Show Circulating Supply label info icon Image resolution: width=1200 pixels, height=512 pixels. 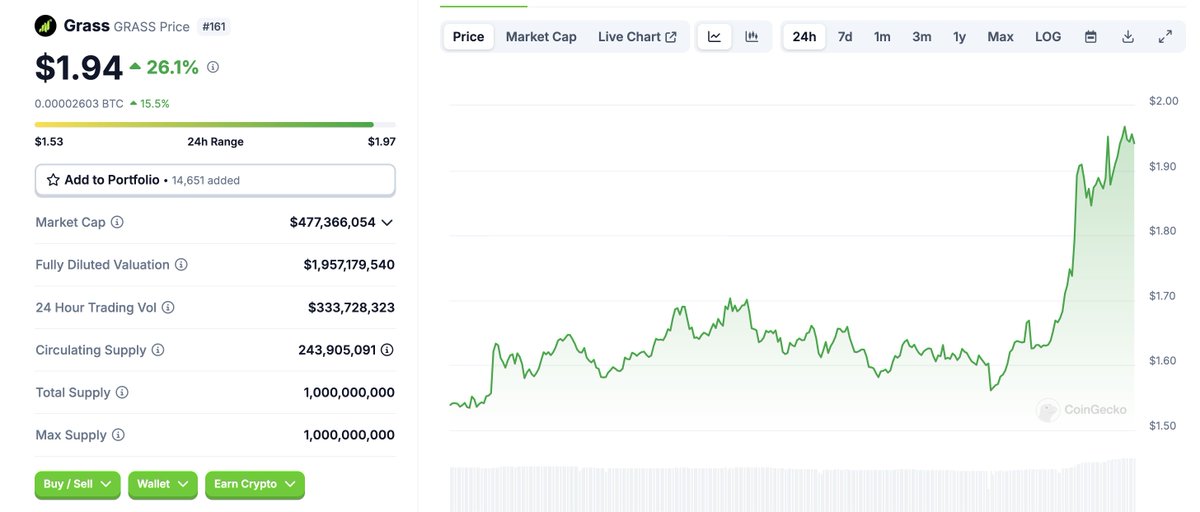[x=158, y=350]
